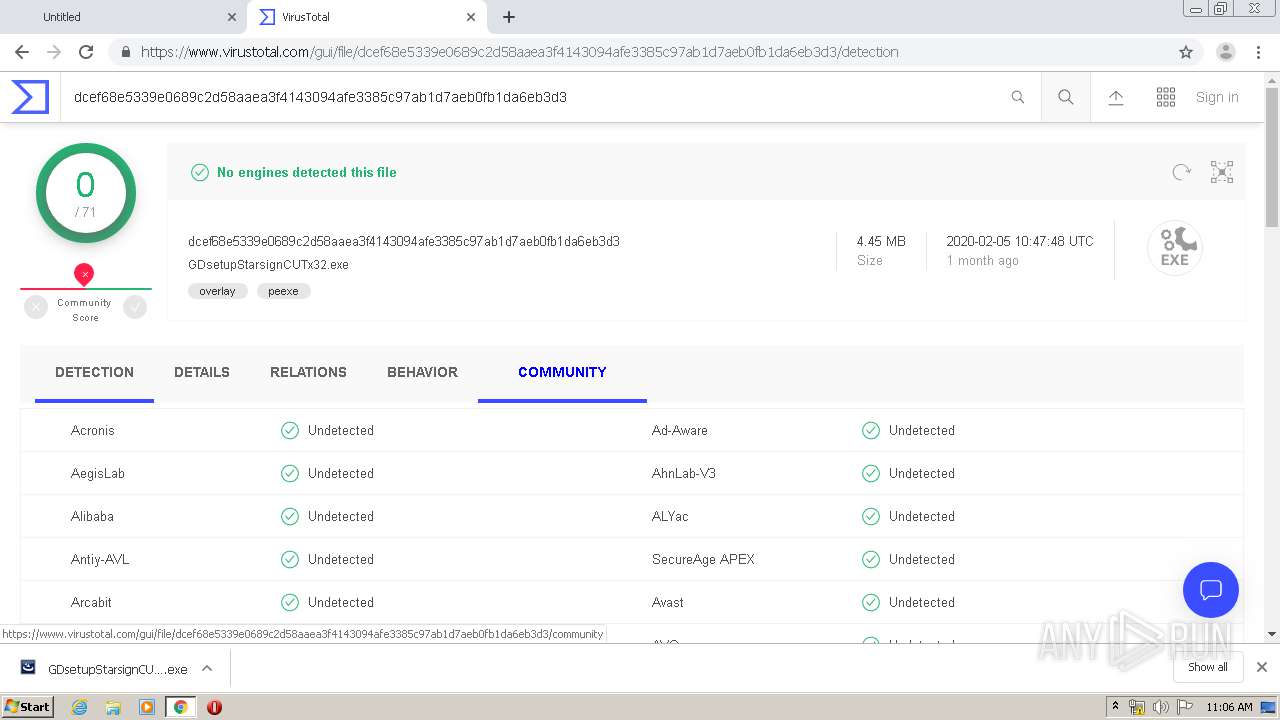Click the green check next to ALYac result

click(x=871, y=516)
